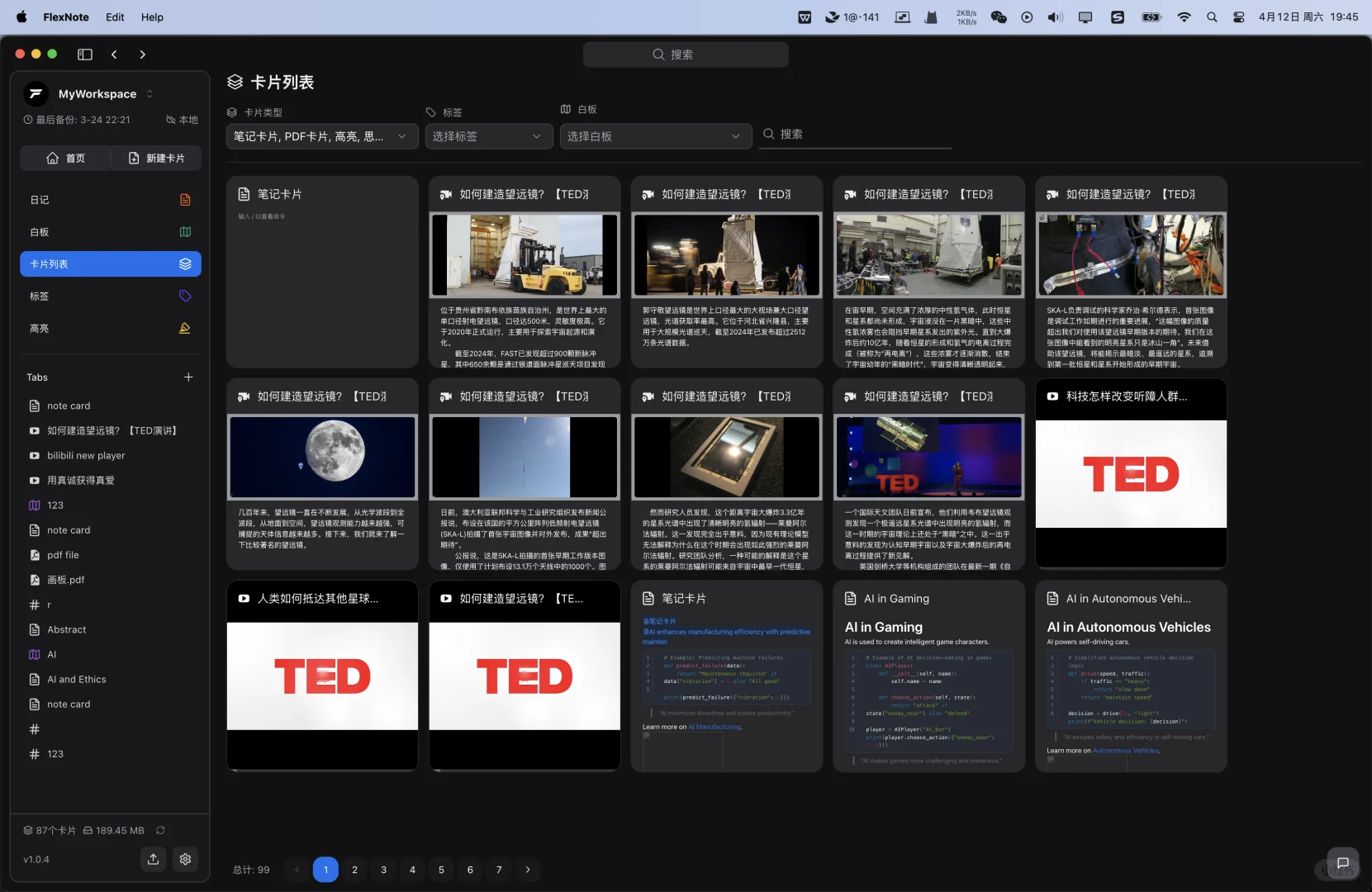Screen dimensions: 1372x892
Task: Click the 首页 home button
Action: tap(65, 158)
